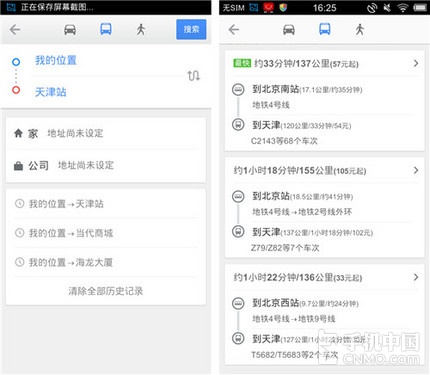430x375 pixels.
Task: Click train icon beside 到天津 137公里
Action: tap(238, 231)
